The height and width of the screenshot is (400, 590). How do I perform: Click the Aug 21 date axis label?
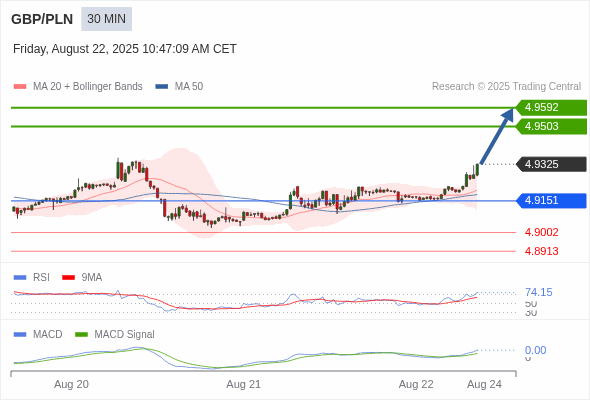coord(243,384)
